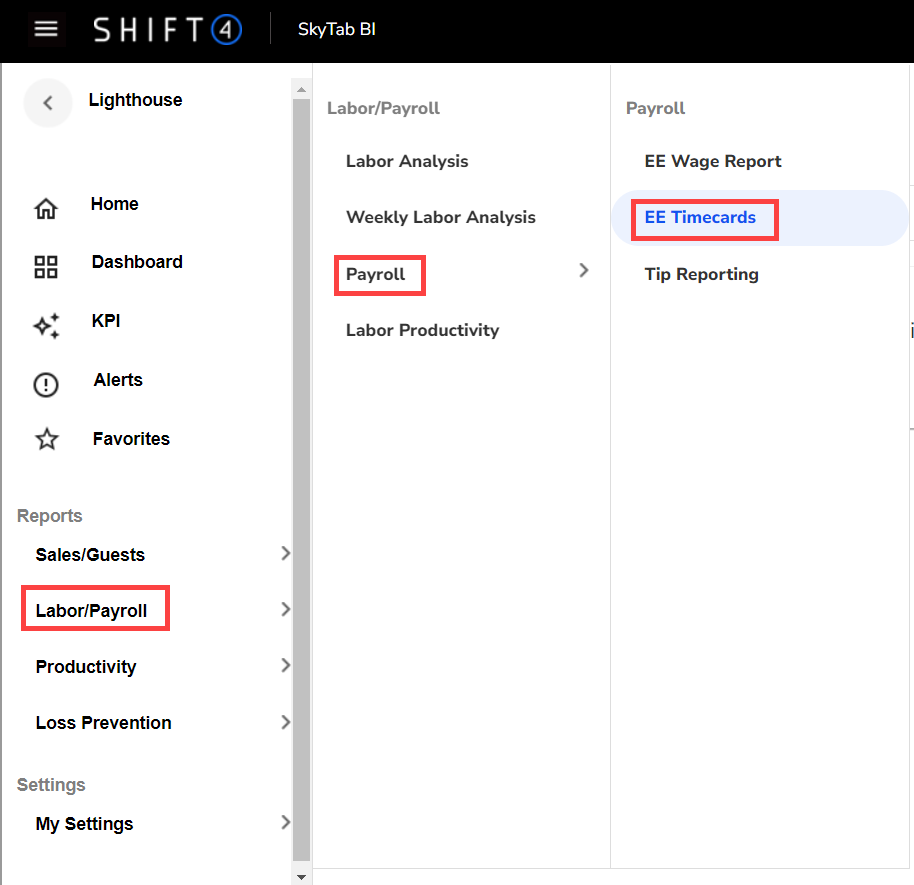Image resolution: width=914 pixels, height=885 pixels.
Task: Click the sidebar scrollbar down arrow
Action: point(301,876)
